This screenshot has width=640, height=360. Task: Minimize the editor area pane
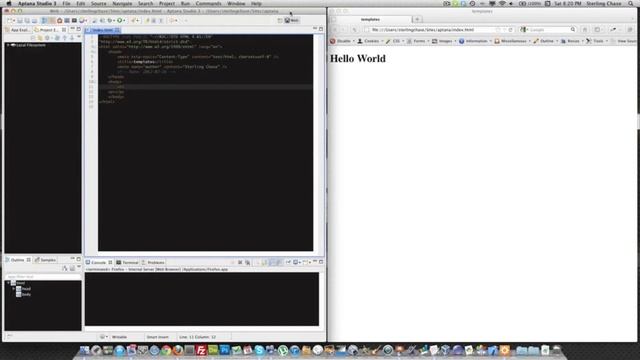pyautogui.click(x=315, y=29)
